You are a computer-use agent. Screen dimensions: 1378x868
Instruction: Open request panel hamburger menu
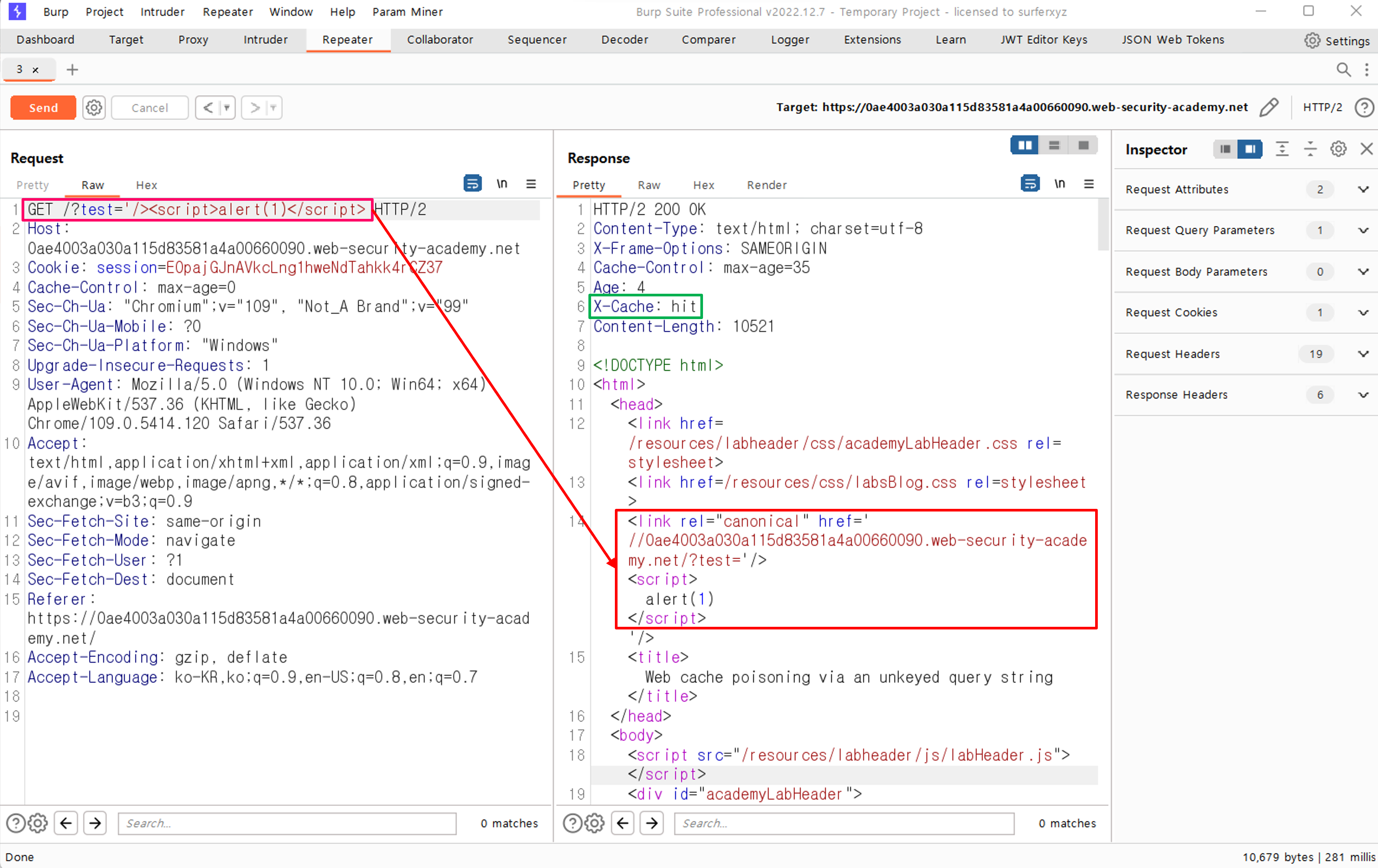point(531,184)
